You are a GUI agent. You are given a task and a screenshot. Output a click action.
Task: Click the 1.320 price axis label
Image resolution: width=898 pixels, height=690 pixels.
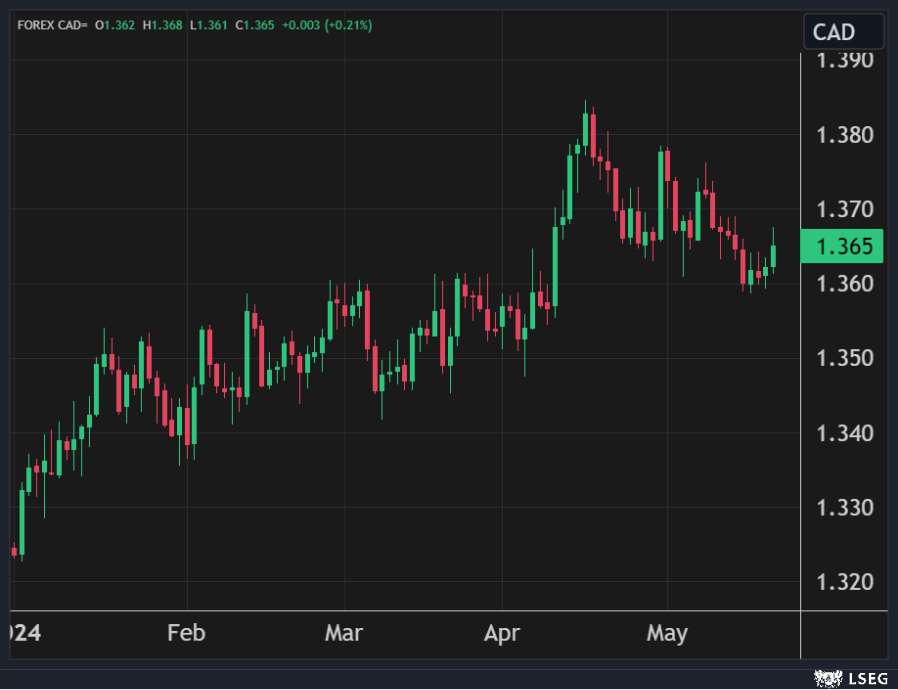point(845,582)
